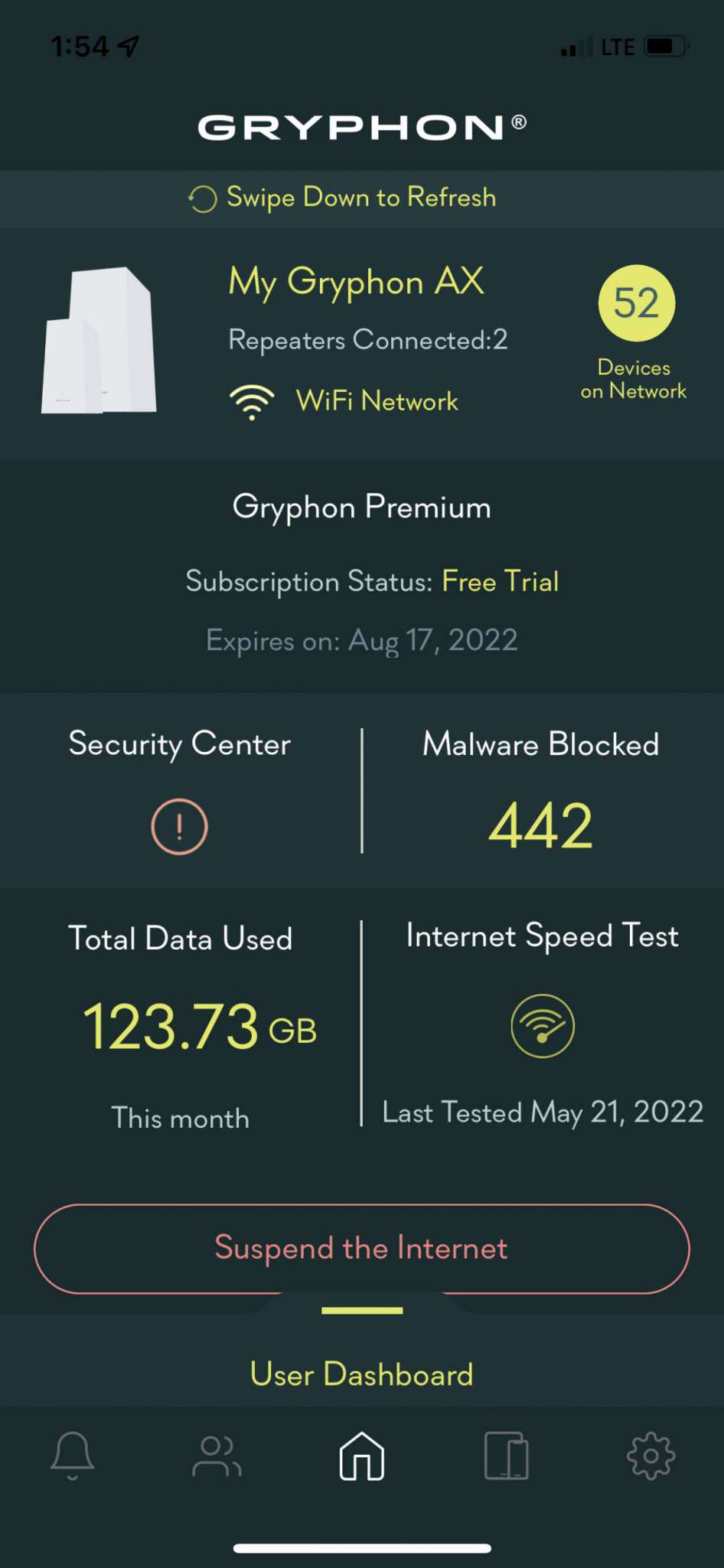Tap the Gryphon router product thumbnail
This screenshot has height=1568, width=724.
coord(99,339)
